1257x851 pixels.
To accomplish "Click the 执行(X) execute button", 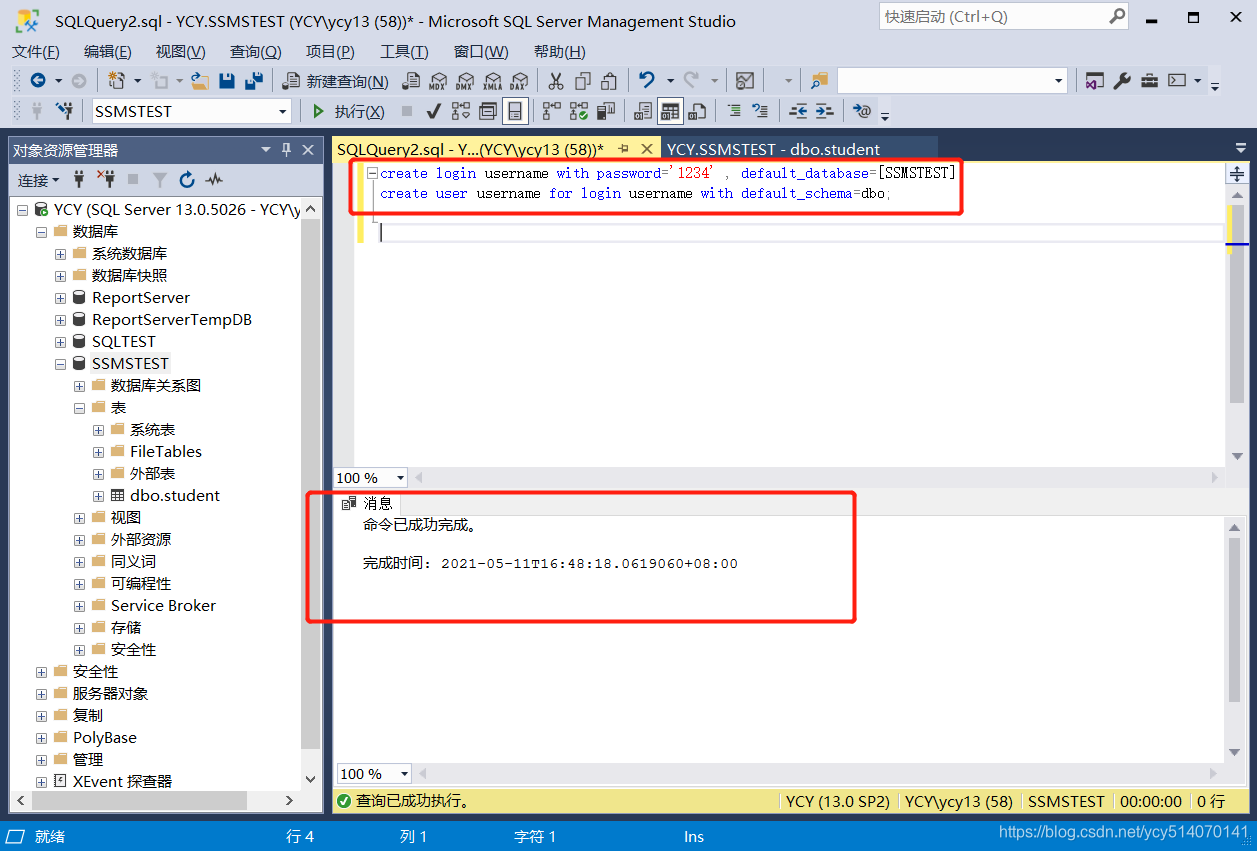I will click(348, 111).
